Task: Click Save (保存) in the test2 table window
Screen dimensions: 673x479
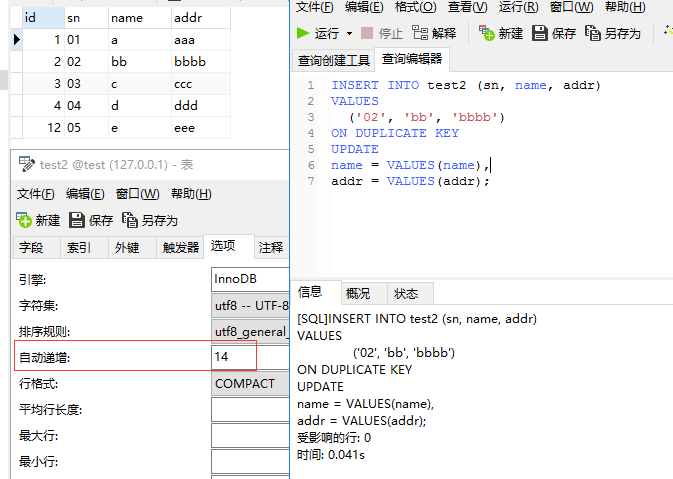Action: (91, 220)
